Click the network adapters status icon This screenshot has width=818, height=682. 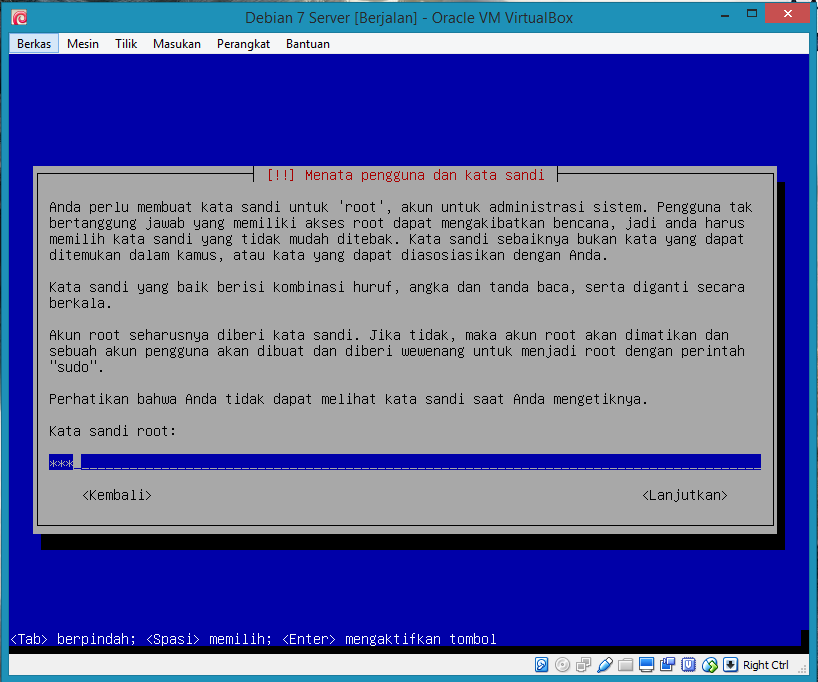coord(584,664)
